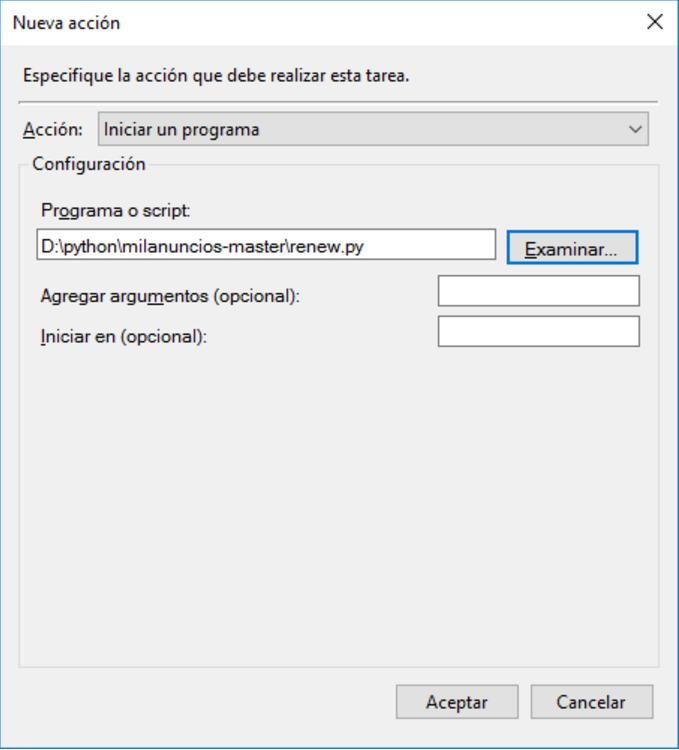The width and height of the screenshot is (679, 750).
Task: Click the Especifique la acción instruction text
Action: click(x=216, y=76)
